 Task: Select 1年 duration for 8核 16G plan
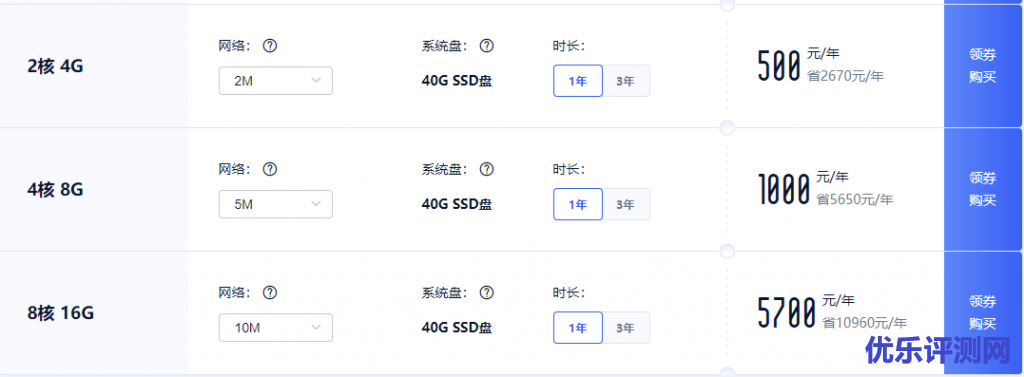(x=578, y=328)
